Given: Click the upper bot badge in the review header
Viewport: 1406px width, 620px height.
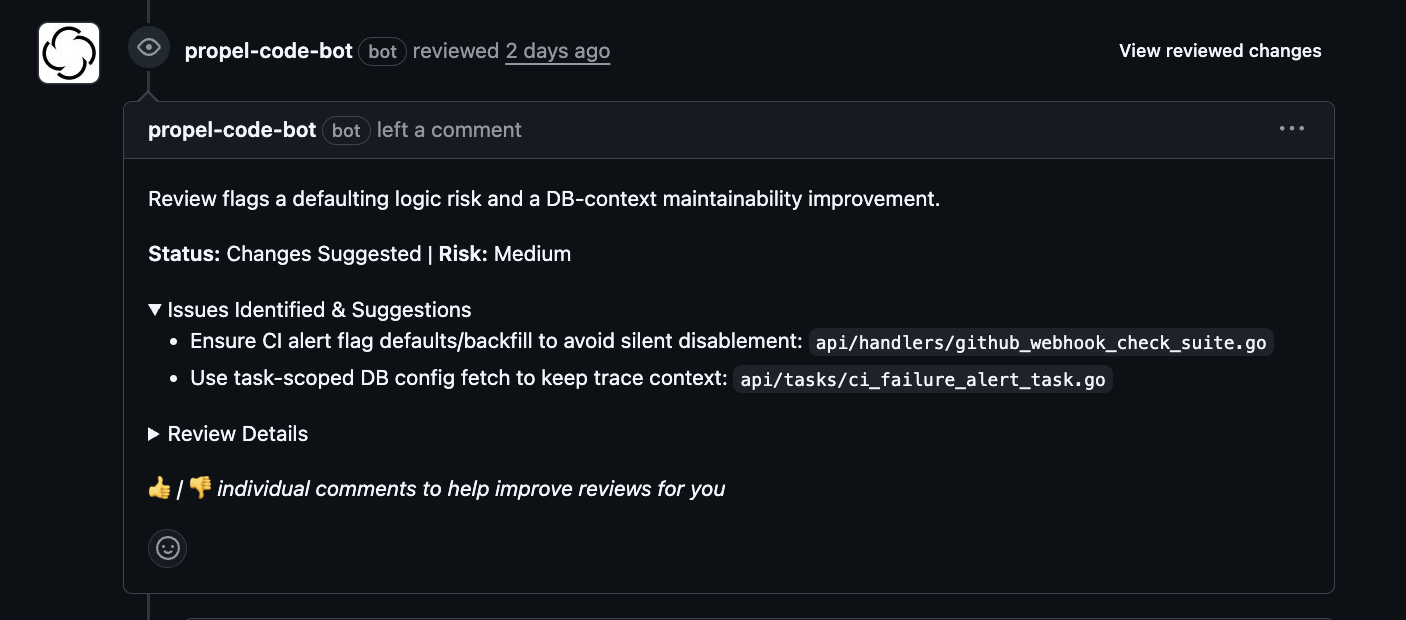Looking at the screenshot, I should click(382, 51).
